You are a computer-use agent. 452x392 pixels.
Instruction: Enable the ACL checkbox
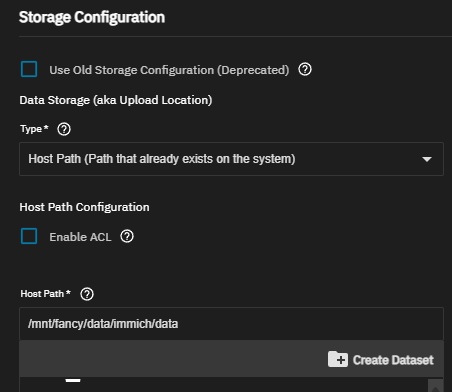click(29, 236)
